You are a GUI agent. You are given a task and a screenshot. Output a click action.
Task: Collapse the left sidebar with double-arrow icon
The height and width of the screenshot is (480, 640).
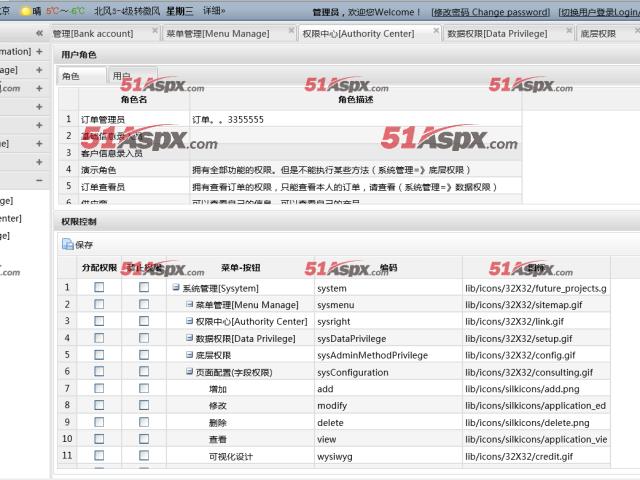click(x=40, y=33)
